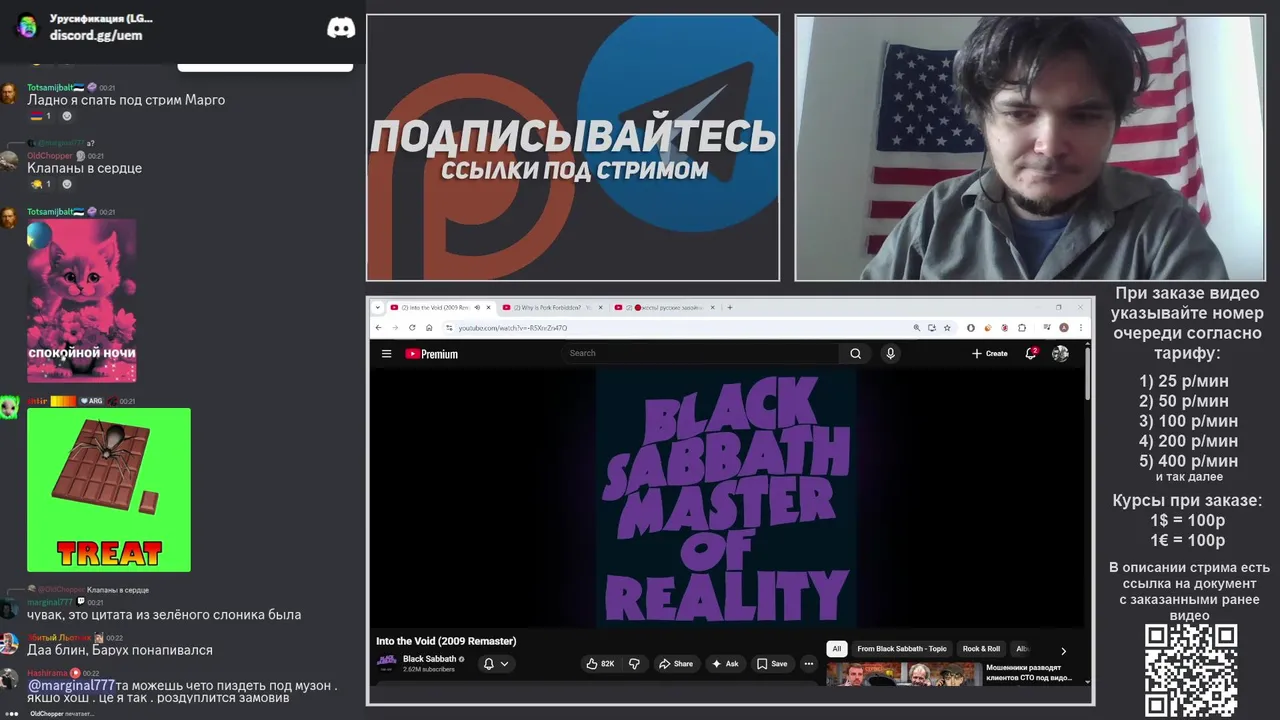Dislike the video
This screenshot has width=1280, height=720.
click(634, 664)
